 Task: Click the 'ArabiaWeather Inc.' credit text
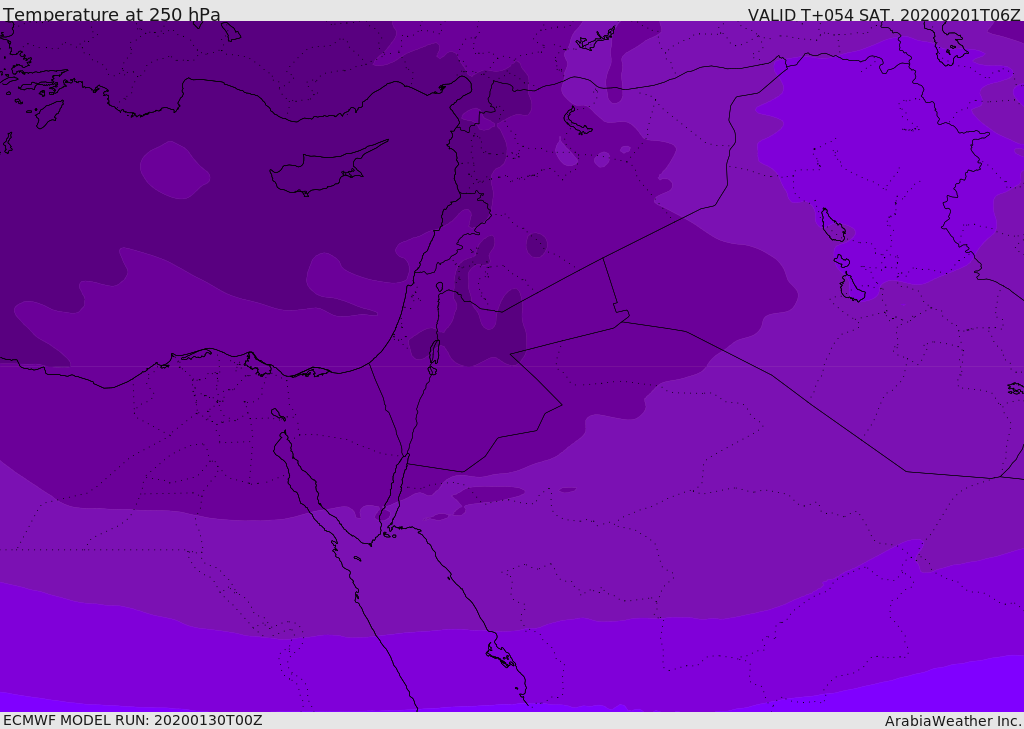click(x=953, y=721)
